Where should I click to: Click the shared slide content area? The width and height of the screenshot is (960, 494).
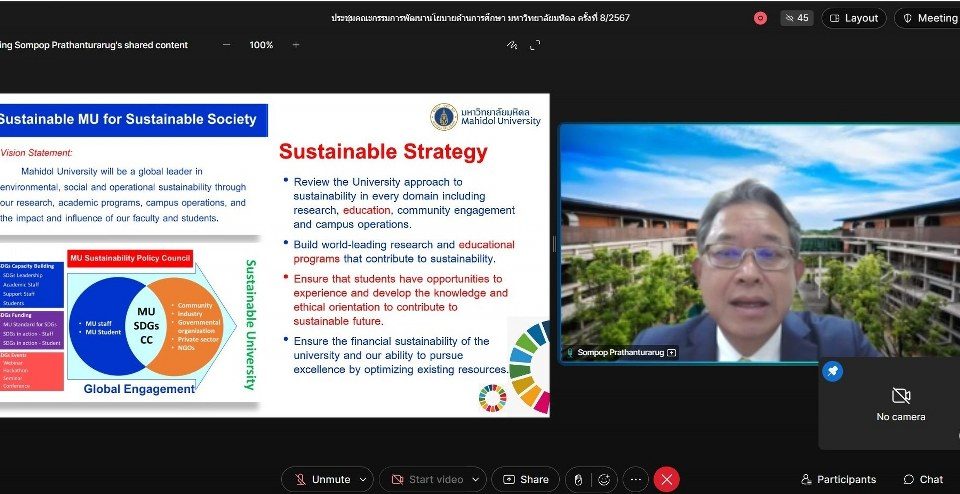point(275,255)
